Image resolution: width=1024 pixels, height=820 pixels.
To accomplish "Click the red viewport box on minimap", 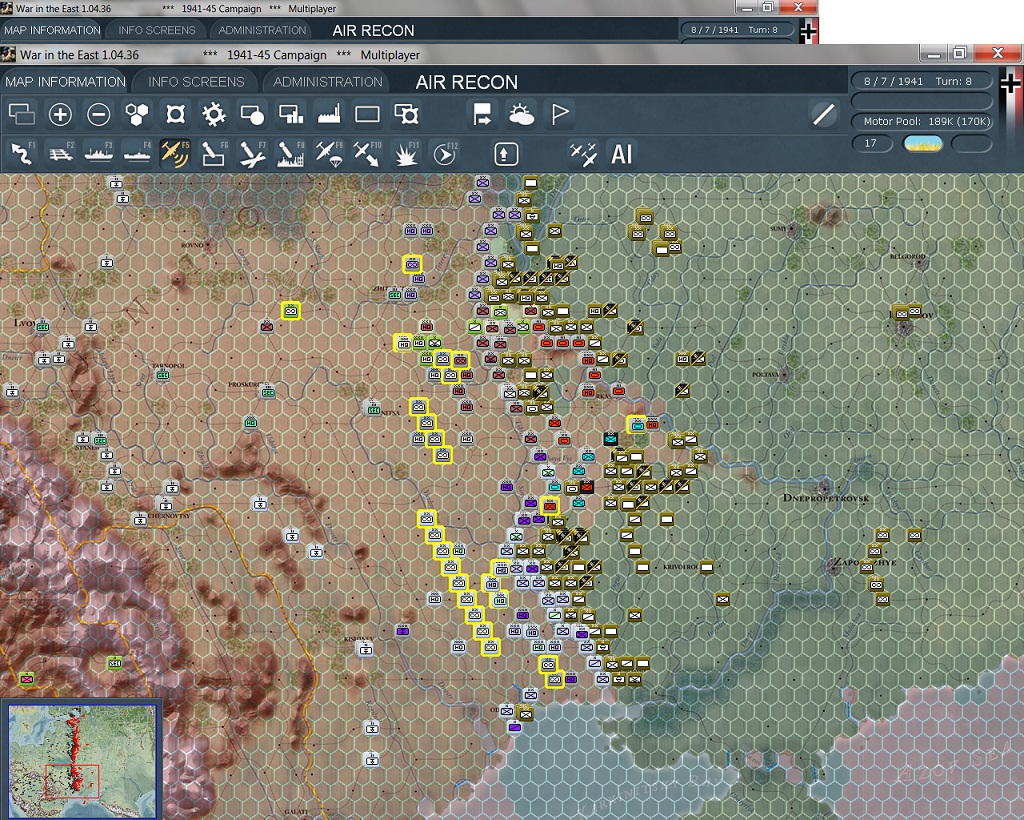I will click(71, 781).
